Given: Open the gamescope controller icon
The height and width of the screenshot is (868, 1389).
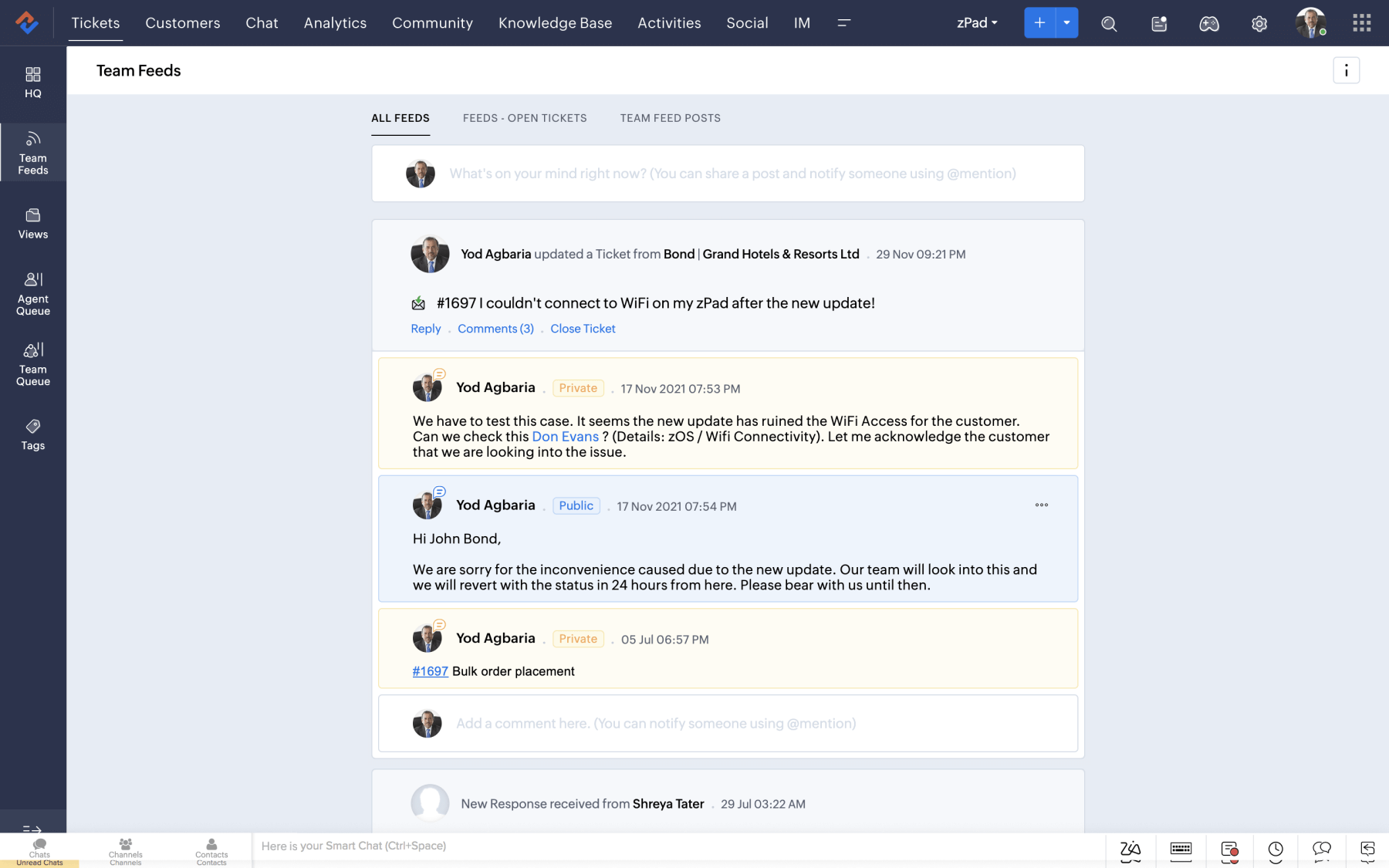Looking at the screenshot, I should [1209, 23].
